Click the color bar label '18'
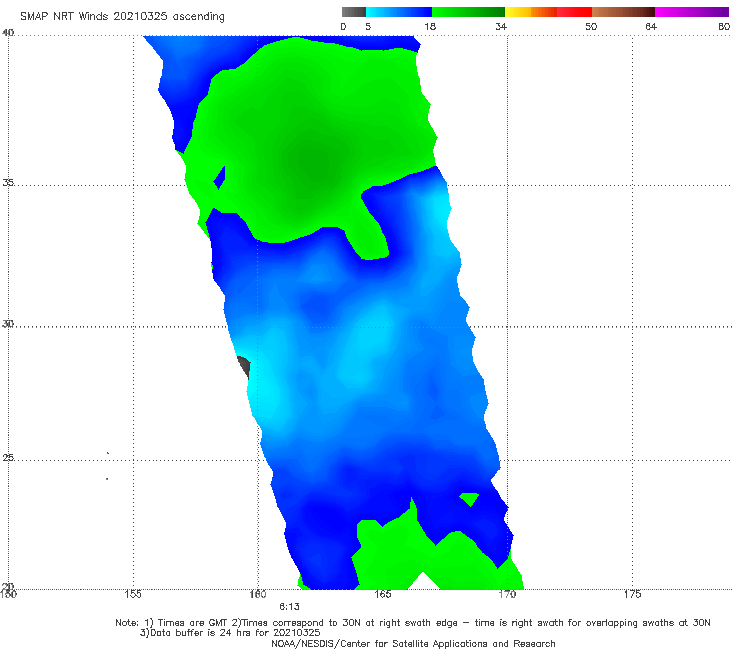The width and height of the screenshot is (740, 650). (430, 26)
